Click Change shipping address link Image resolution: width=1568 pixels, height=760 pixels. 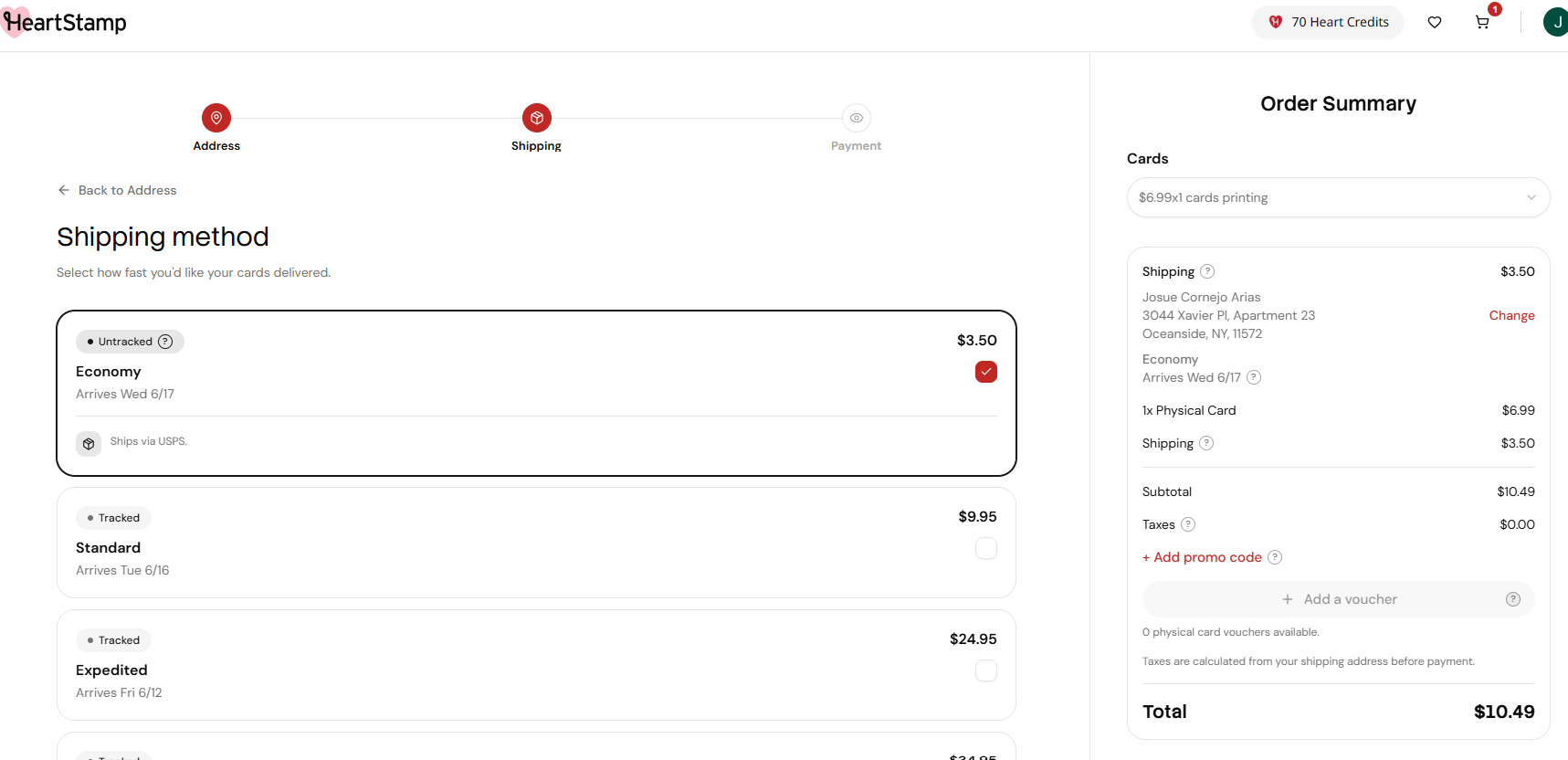1512,315
